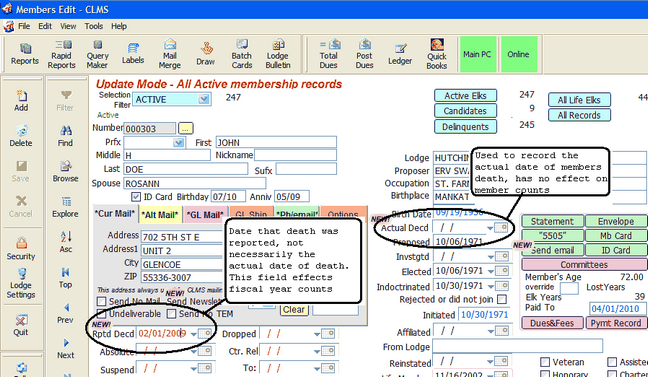Open the Rapid Reports tool

click(62, 54)
